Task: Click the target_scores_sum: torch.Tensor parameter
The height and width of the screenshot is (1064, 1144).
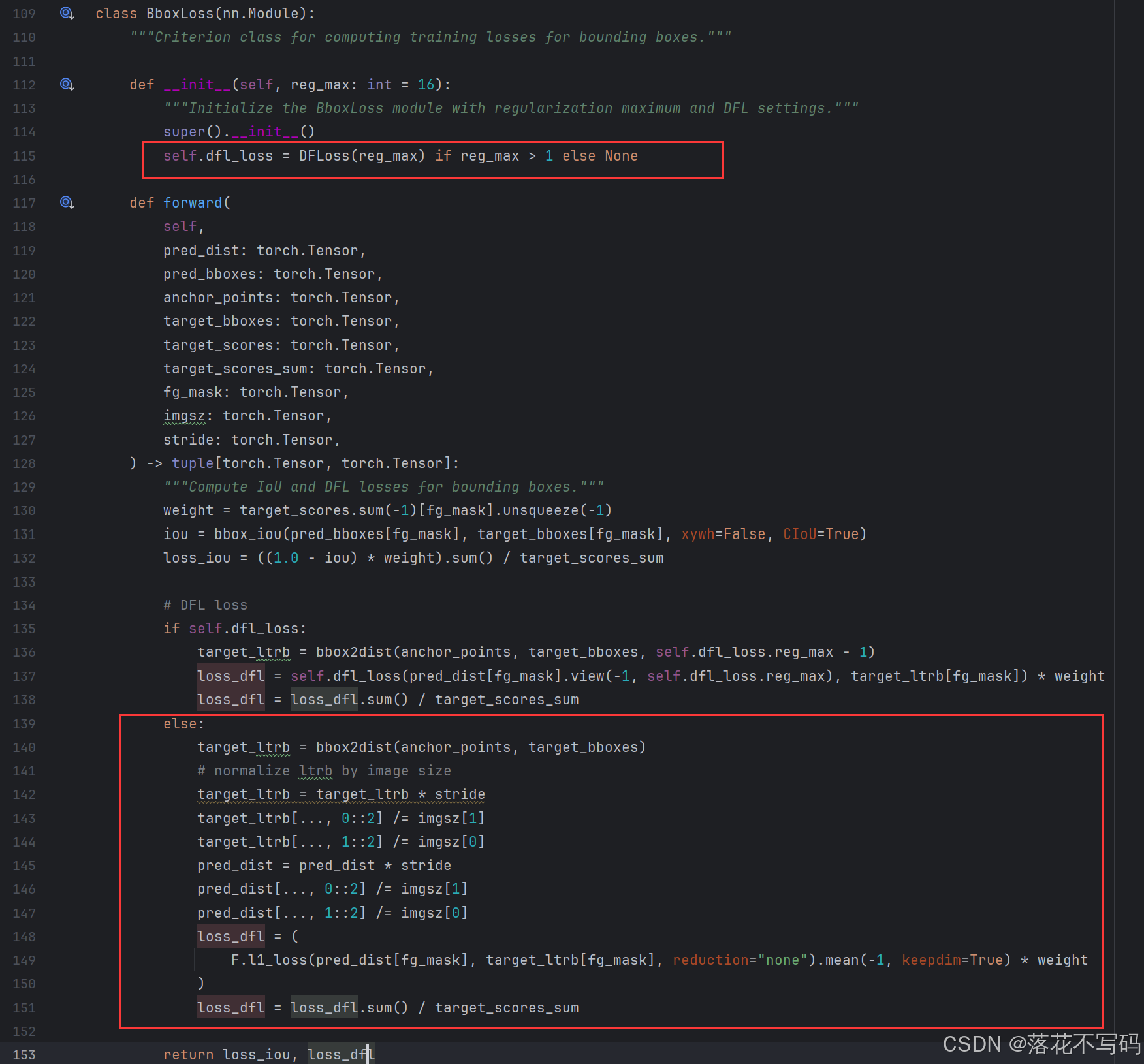Action: click(298, 369)
